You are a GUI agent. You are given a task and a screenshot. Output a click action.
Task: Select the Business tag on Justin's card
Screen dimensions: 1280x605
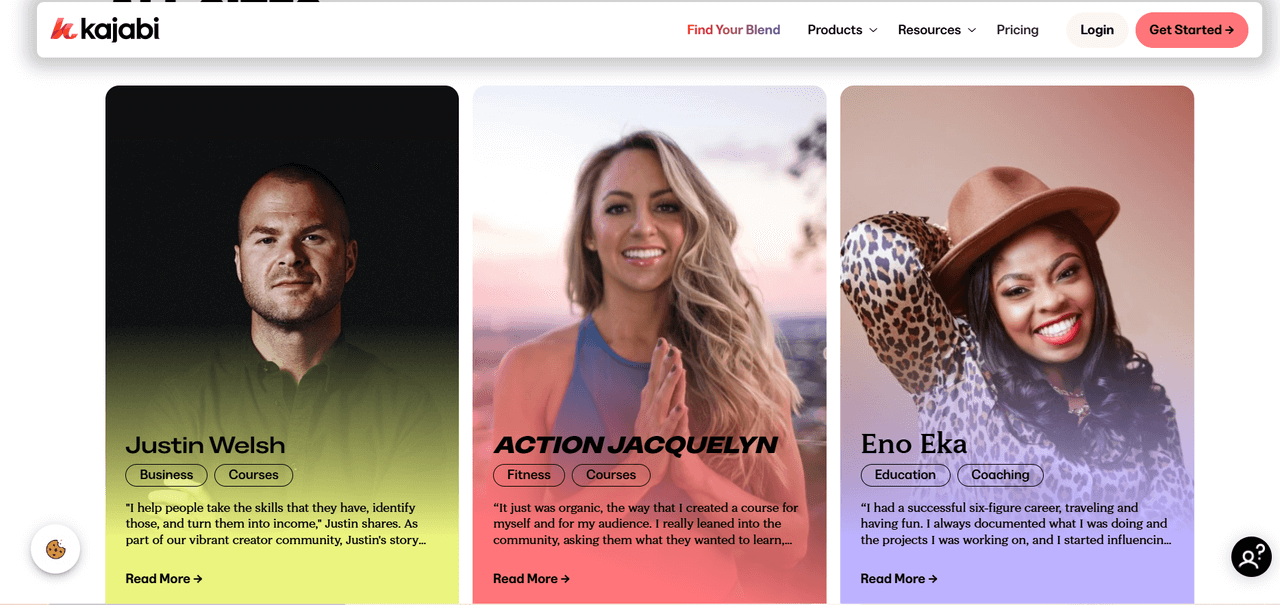166,475
